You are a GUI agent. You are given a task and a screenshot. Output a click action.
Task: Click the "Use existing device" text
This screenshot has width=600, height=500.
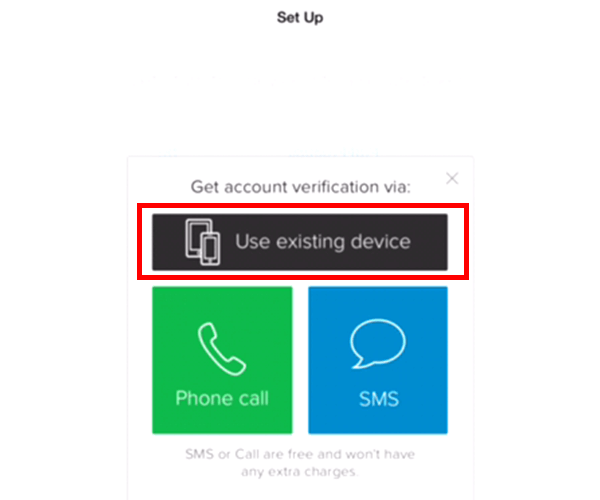[323, 242]
